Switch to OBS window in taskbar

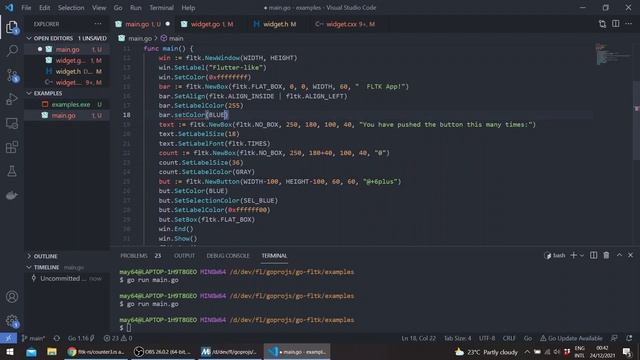tap(162, 352)
